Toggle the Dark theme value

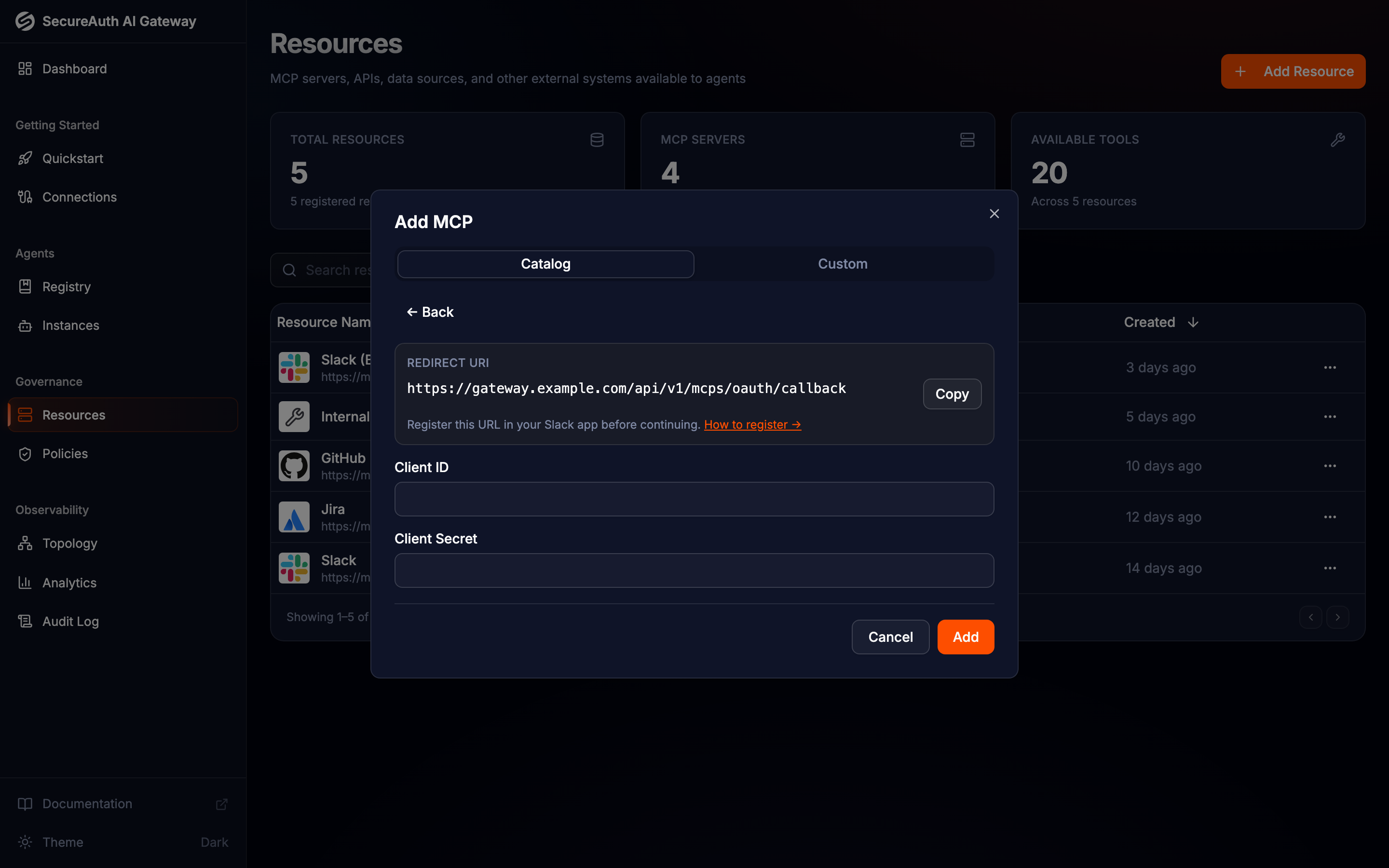point(214,842)
